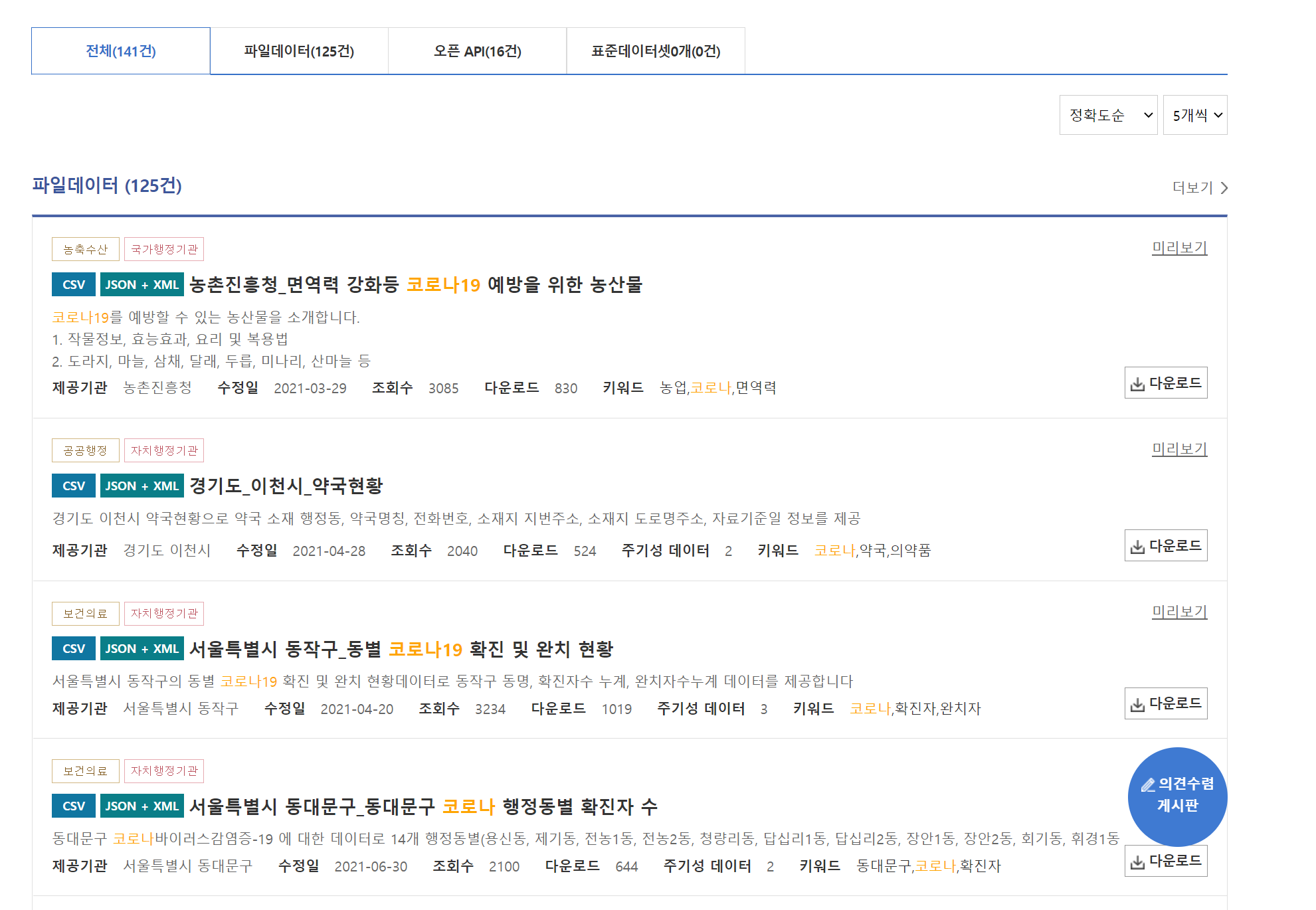This screenshot has width=1316, height=910.
Task: Open title 경기도_이천시_약국현황
Action: 286,486
